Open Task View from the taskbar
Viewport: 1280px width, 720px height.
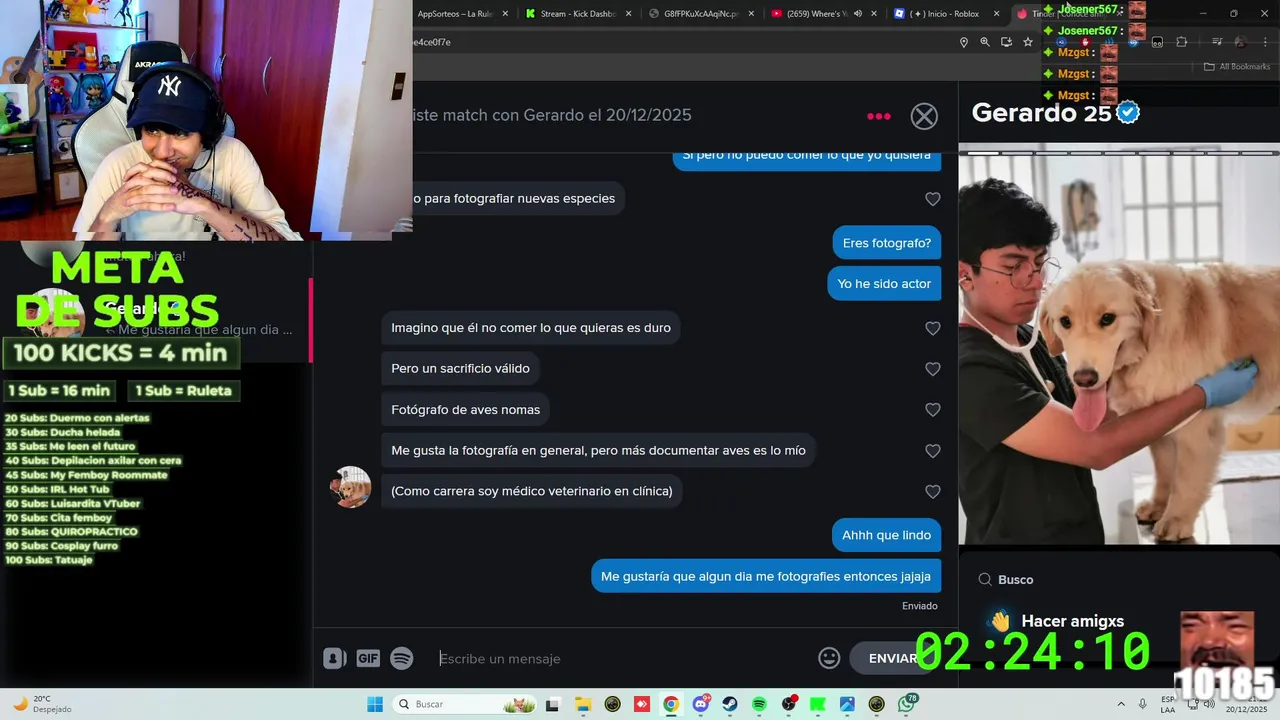click(552, 704)
